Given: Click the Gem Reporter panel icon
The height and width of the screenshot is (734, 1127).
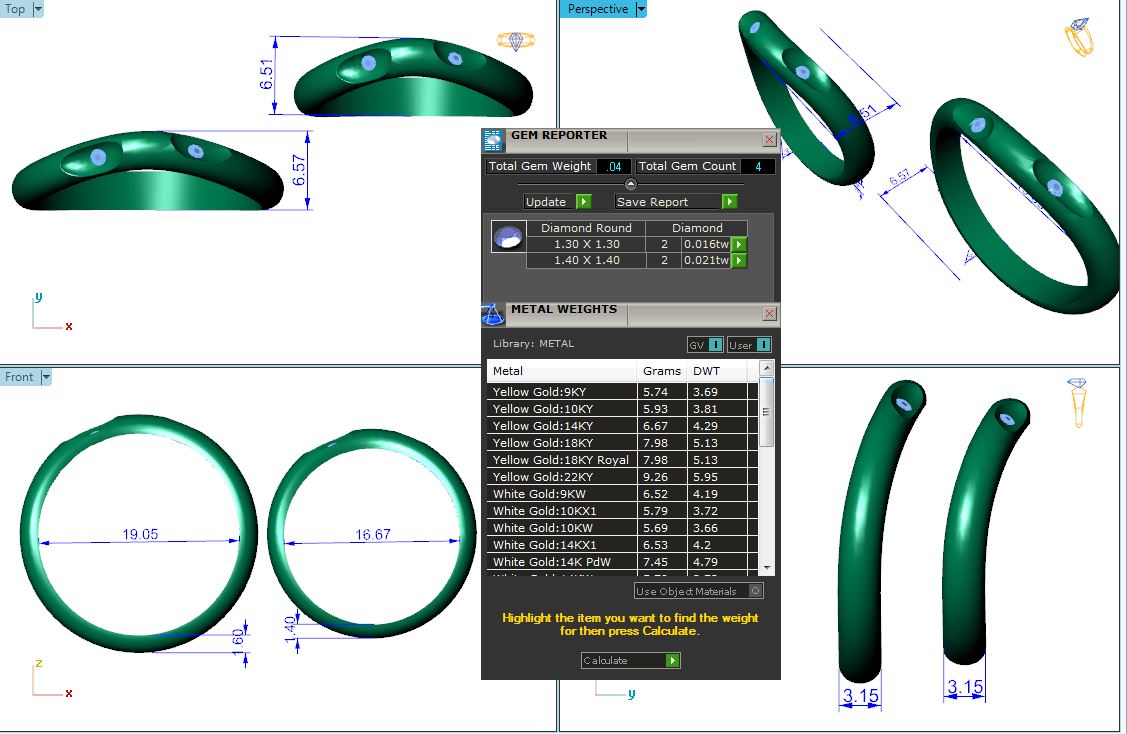Looking at the screenshot, I should coord(492,140).
